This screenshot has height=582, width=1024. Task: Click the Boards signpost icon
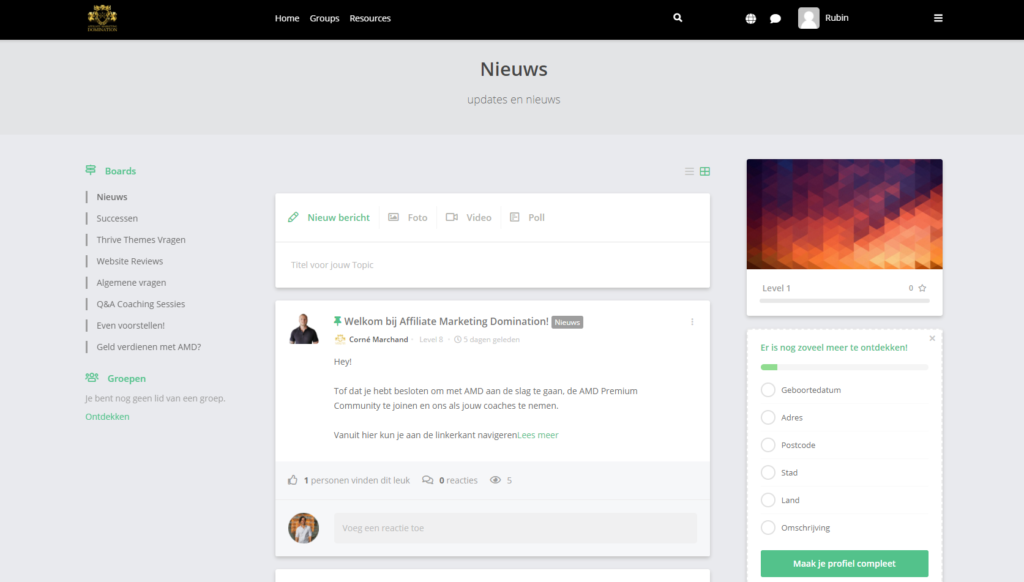(91, 170)
